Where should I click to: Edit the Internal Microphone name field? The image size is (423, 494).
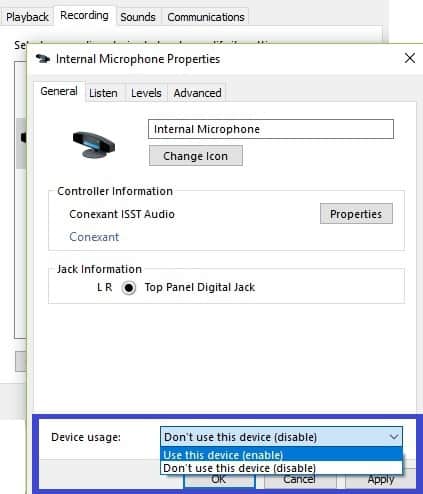271,129
